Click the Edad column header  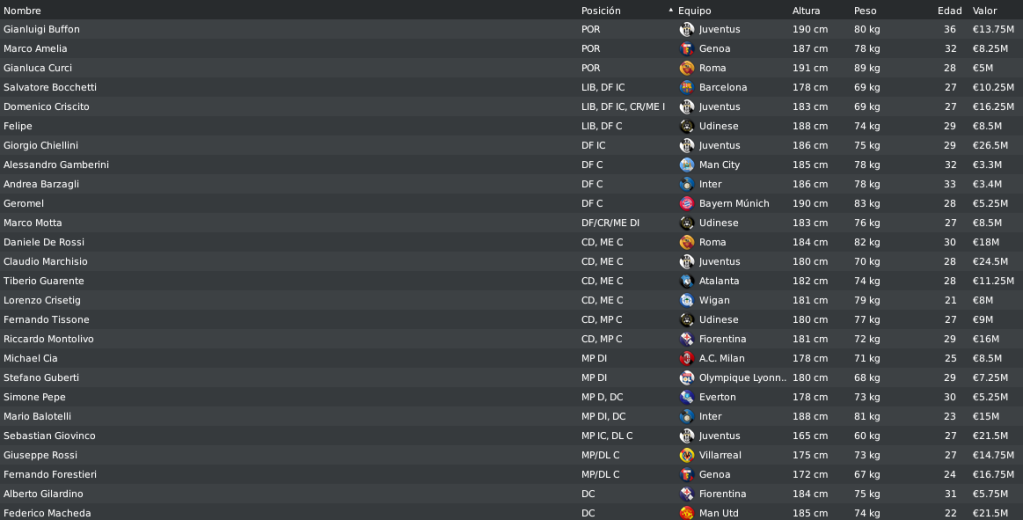tap(949, 10)
